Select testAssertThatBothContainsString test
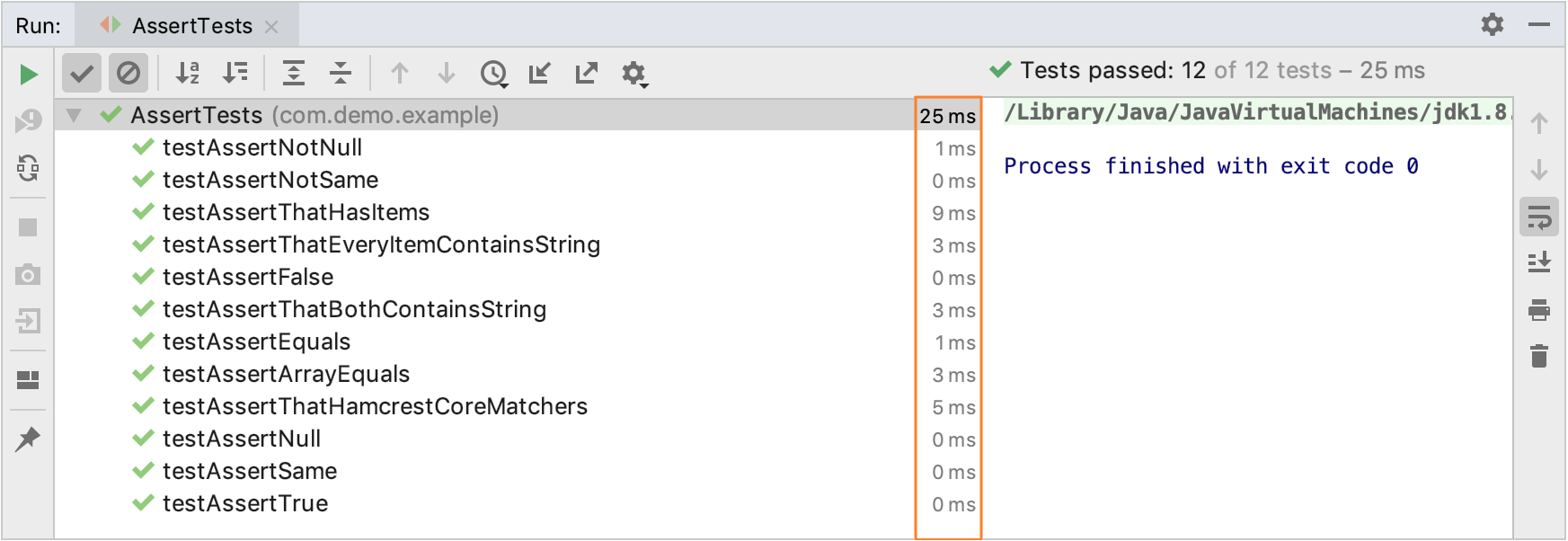 [355, 309]
